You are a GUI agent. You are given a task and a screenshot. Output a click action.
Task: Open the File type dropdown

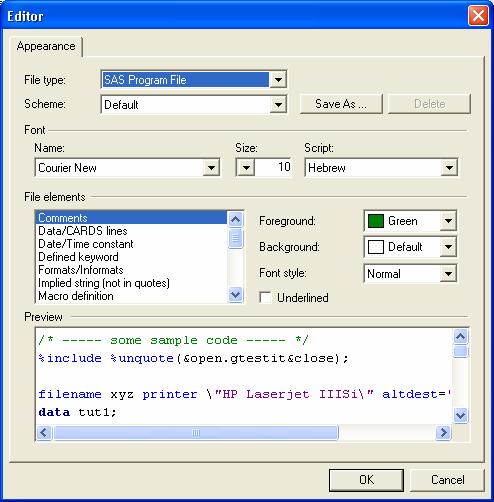(x=278, y=80)
